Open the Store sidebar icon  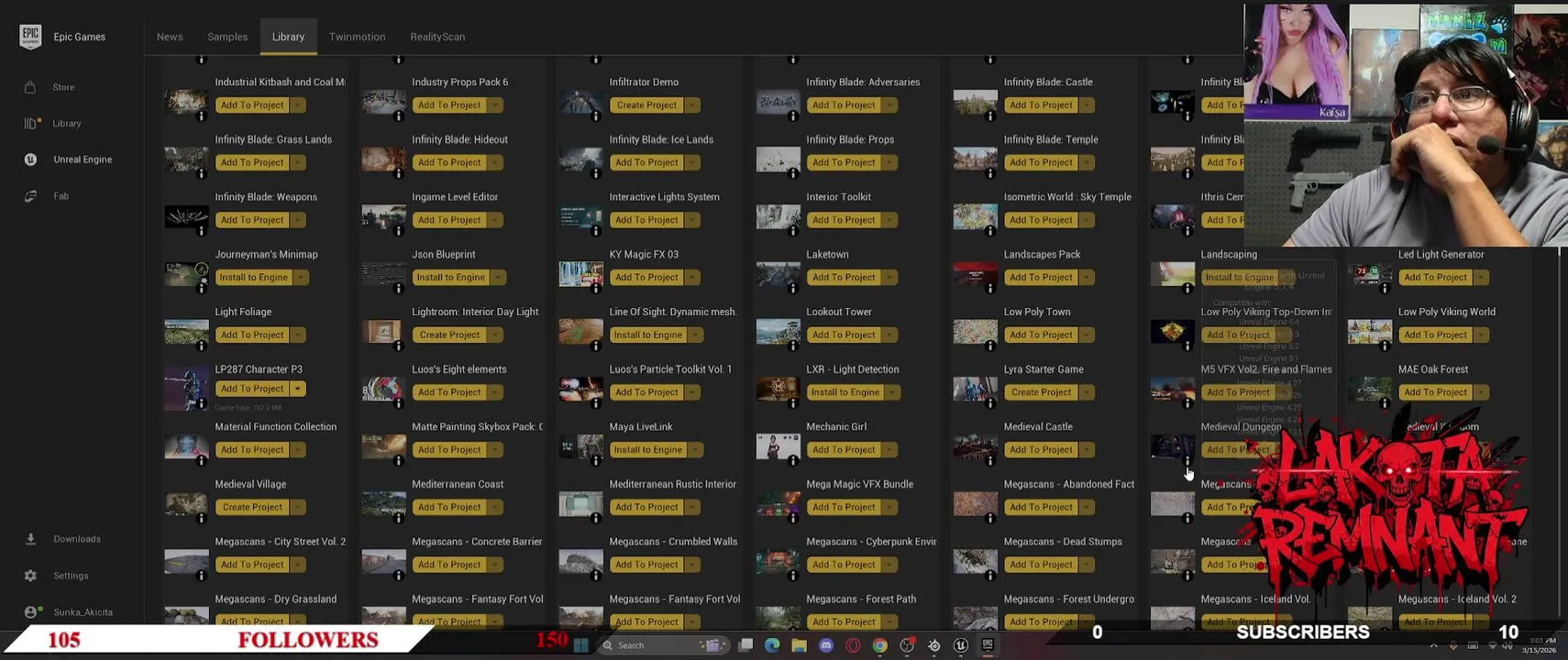click(x=30, y=87)
